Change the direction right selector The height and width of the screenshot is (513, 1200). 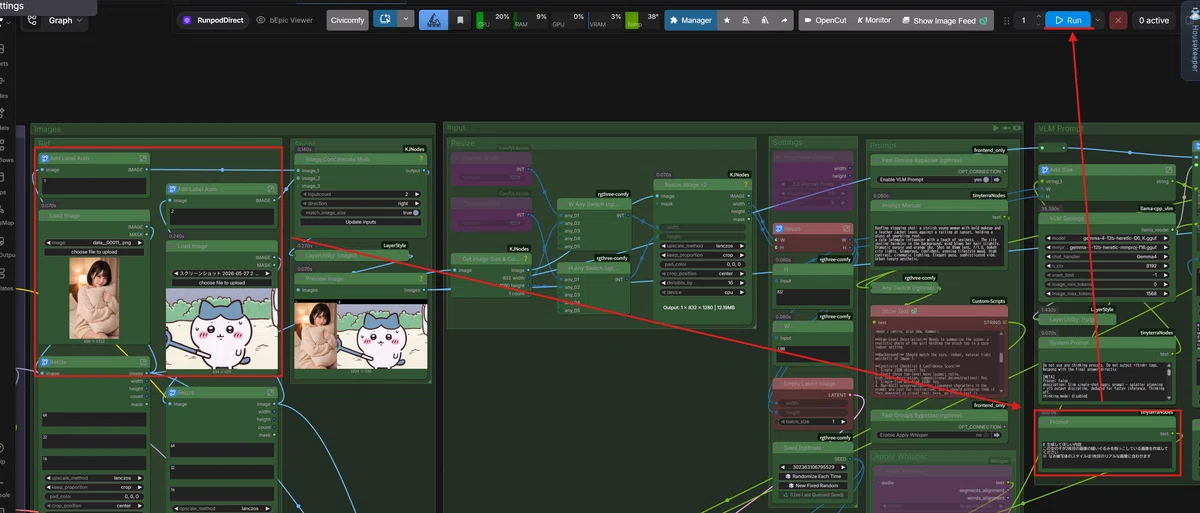coord(361,203)
